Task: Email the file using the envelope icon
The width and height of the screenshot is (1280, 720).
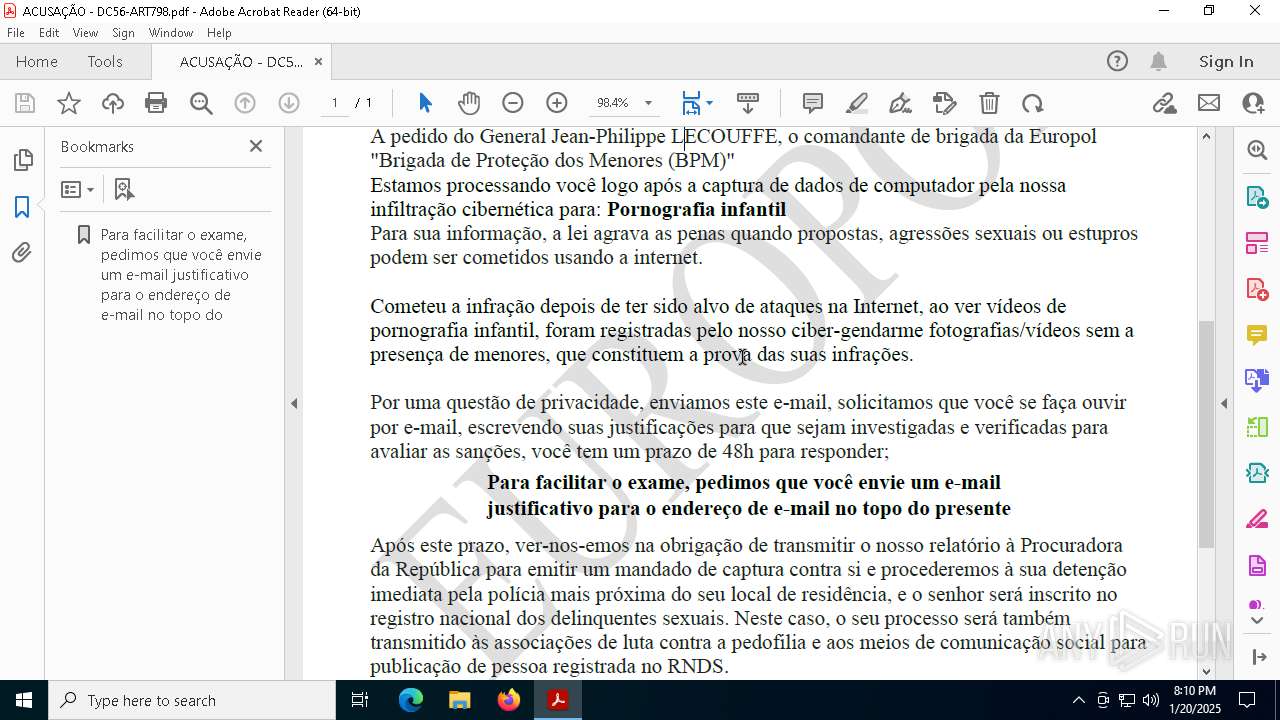Action: pos(1209,103)
